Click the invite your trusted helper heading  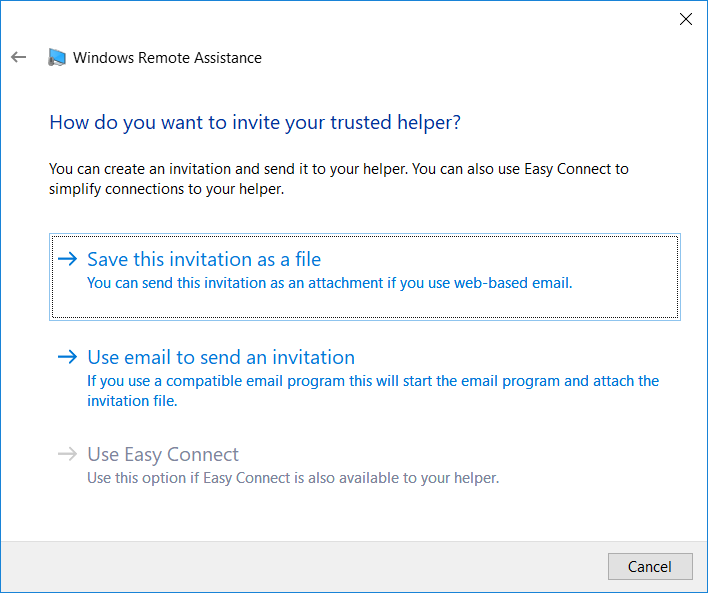click(x=255, y=122)
